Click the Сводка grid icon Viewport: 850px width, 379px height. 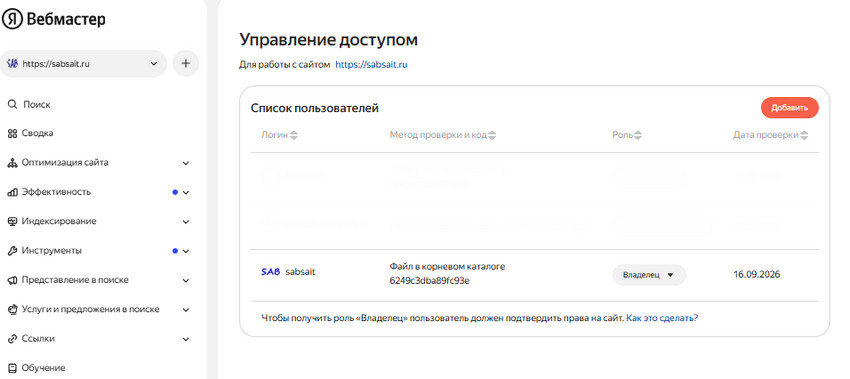(12, 133)
